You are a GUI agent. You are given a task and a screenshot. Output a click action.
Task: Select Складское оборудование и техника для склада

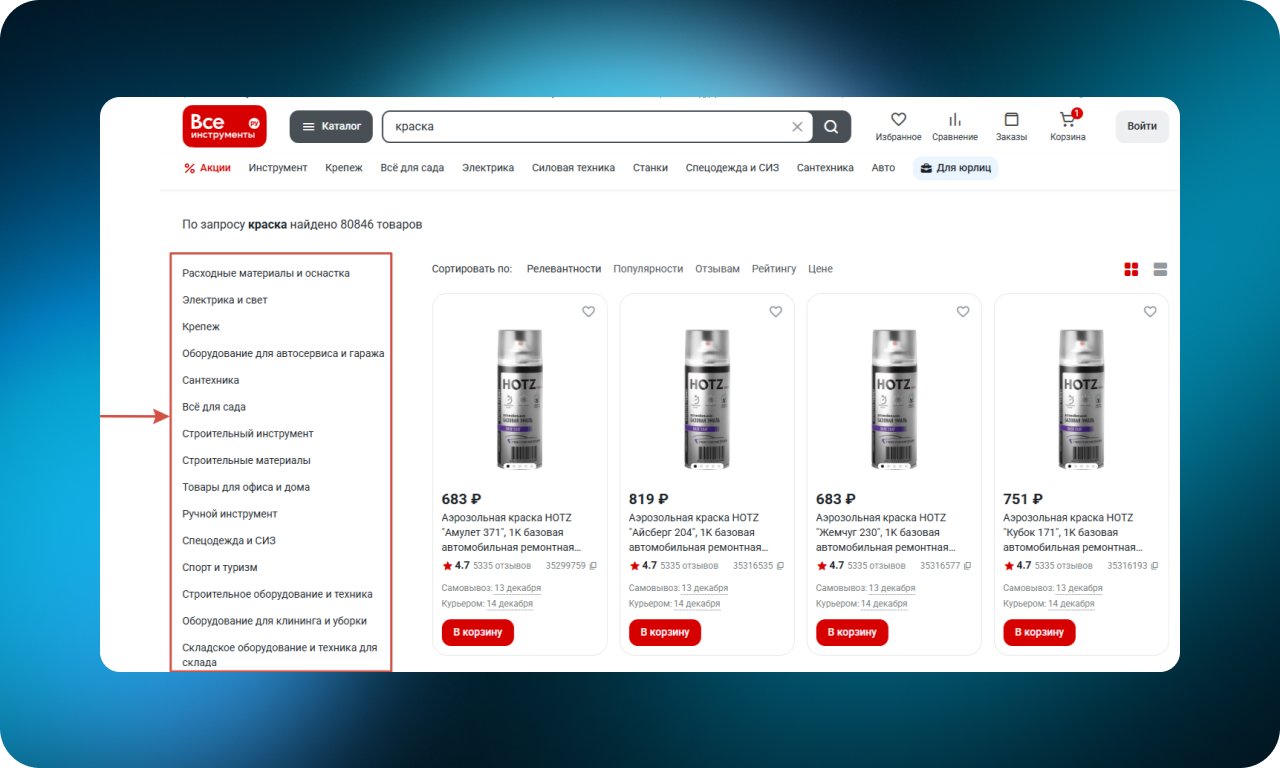point(280,655)
